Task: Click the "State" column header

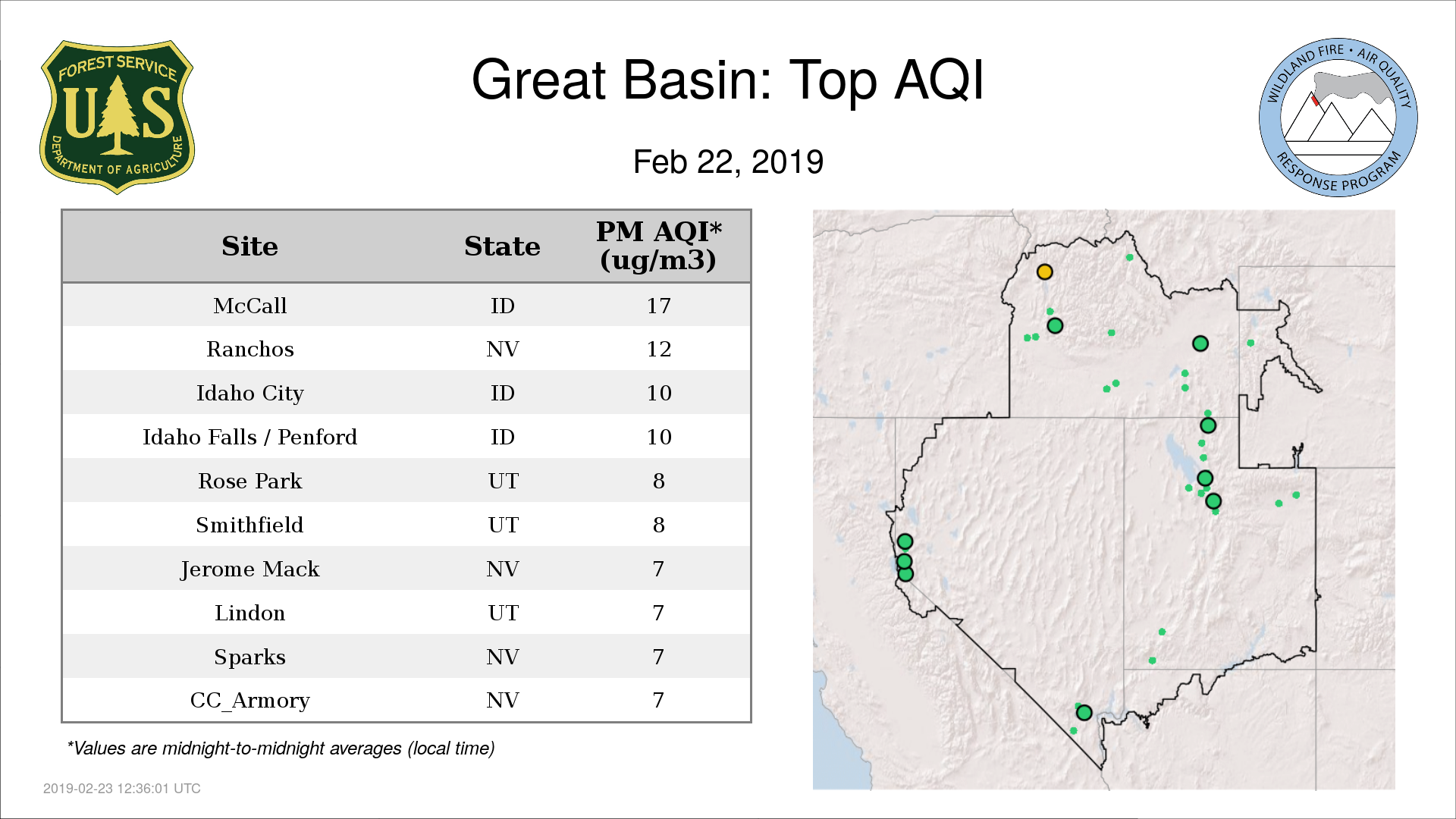Action: (502, 246)
